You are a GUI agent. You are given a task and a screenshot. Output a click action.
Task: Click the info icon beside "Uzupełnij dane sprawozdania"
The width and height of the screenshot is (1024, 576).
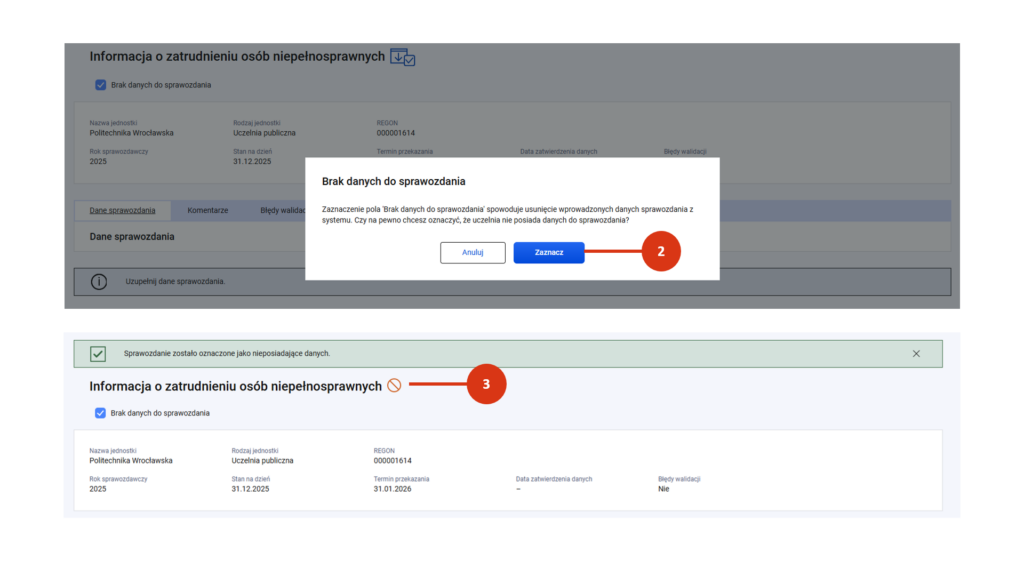click(99, 282)
